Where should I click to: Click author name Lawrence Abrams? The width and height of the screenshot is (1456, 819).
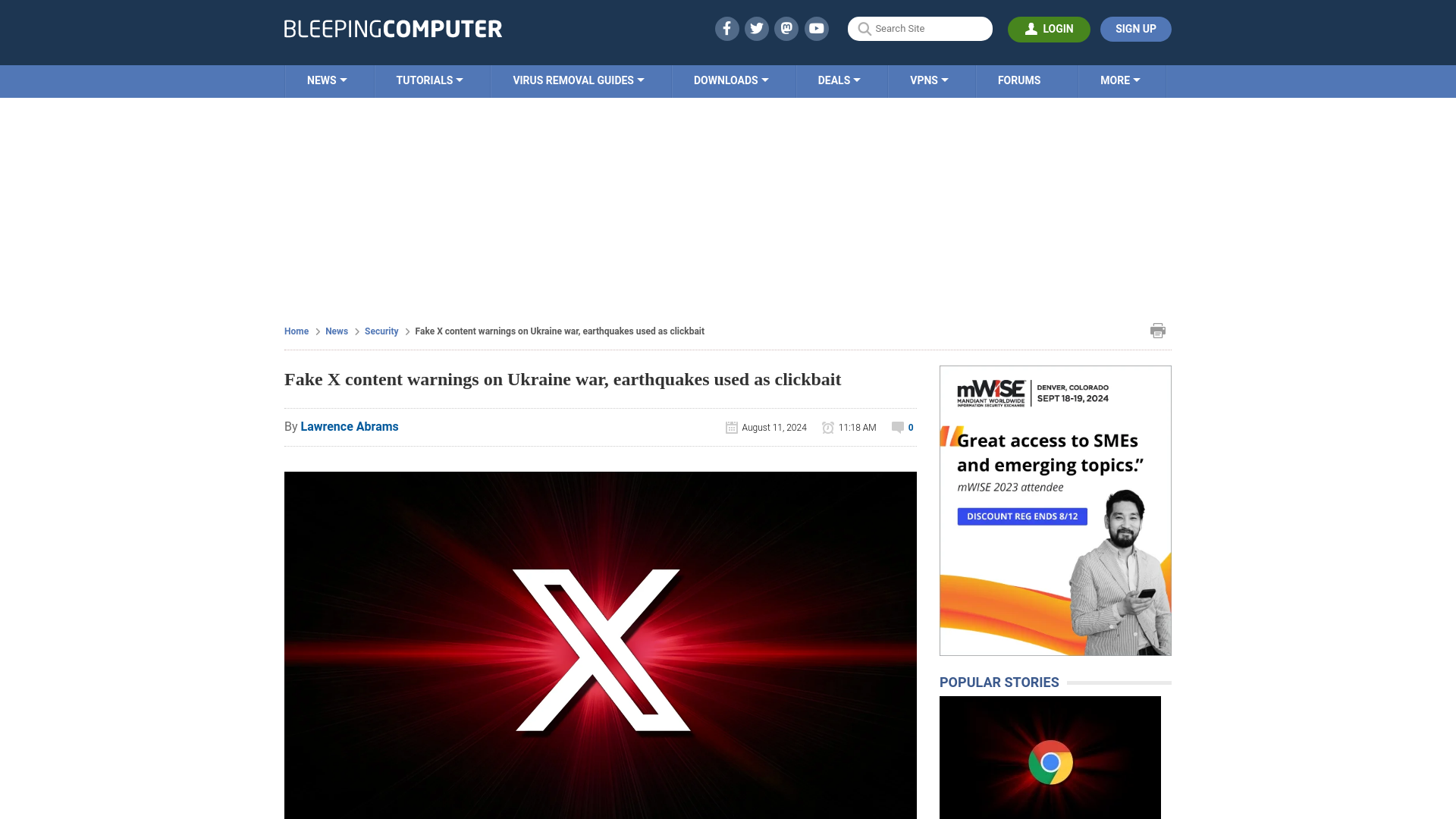click(349, 426)
